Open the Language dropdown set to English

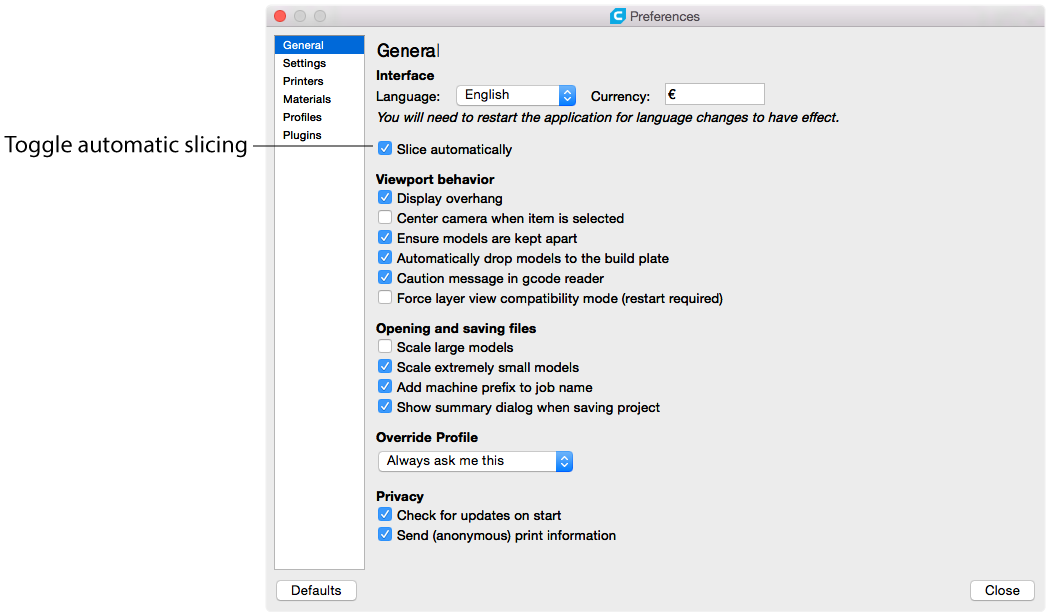516,95
